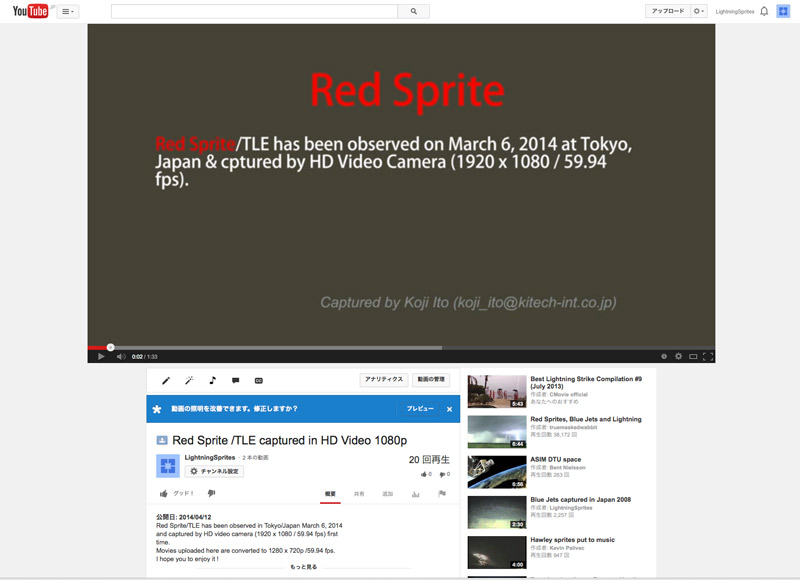Open the notifications bell
800x580 pixels.
tap(764, 11)
